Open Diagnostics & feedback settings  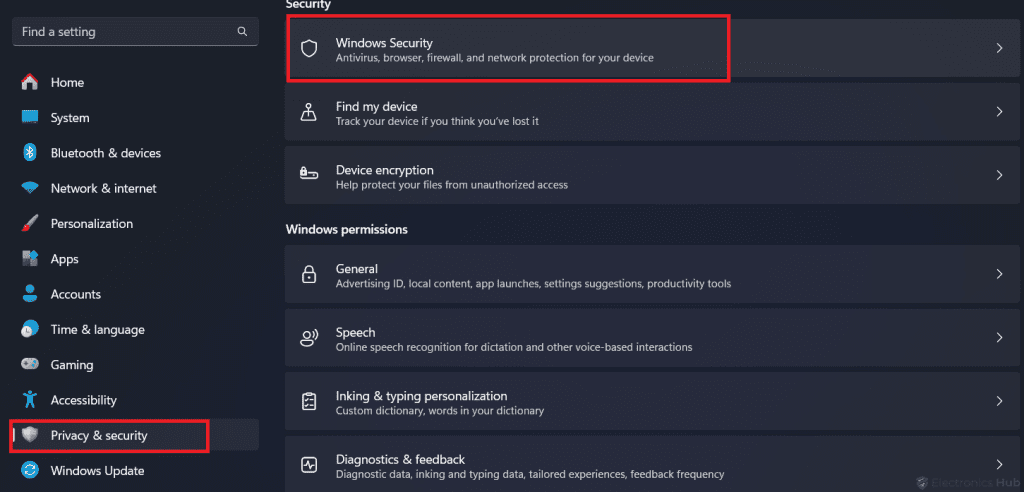[400, 459]
